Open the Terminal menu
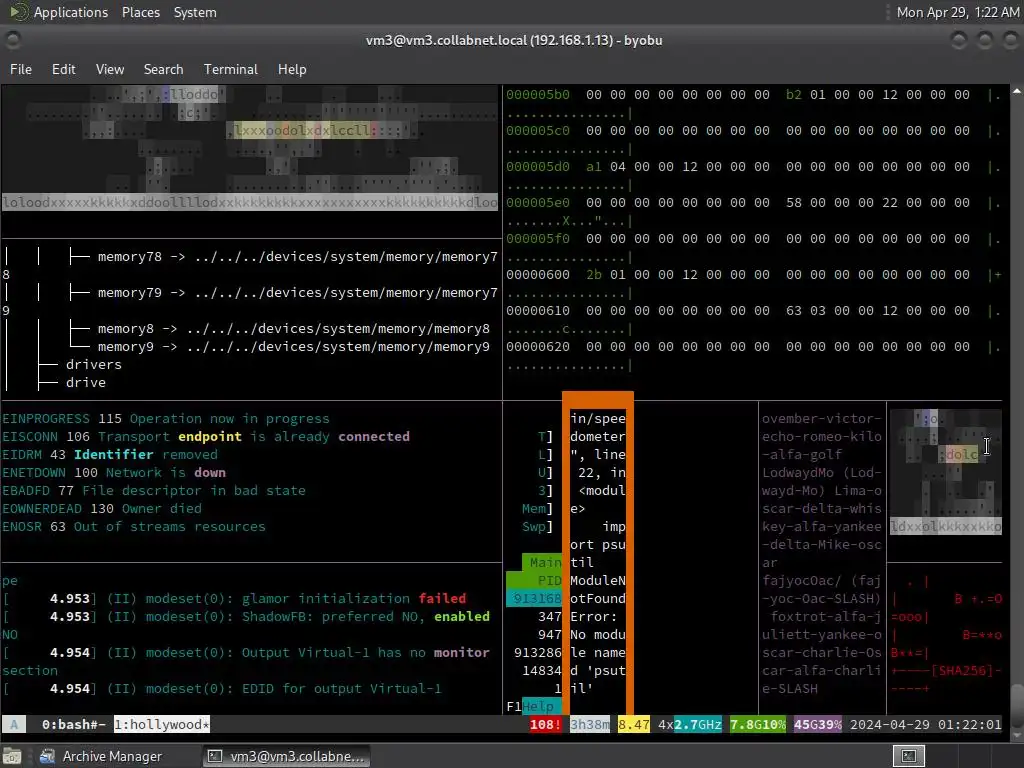This screenshot has width=1024, height=768. (231, 69)
